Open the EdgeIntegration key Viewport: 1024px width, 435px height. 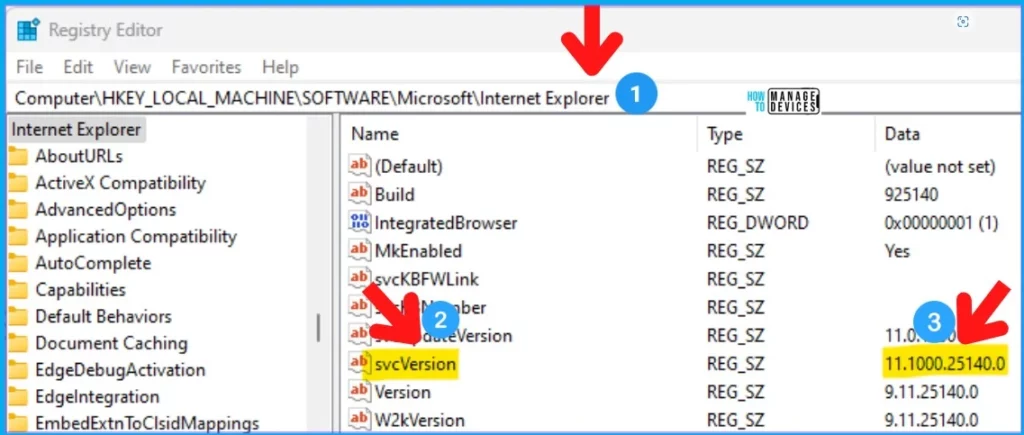pyautogui.click(x=97, y=397)
